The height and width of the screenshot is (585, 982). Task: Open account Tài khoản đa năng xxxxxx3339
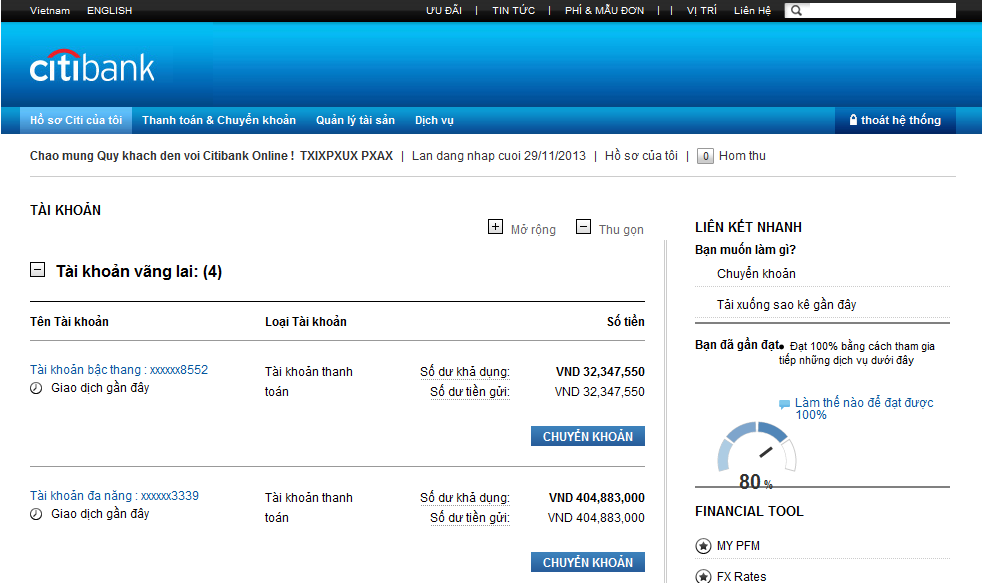[115, 496]
